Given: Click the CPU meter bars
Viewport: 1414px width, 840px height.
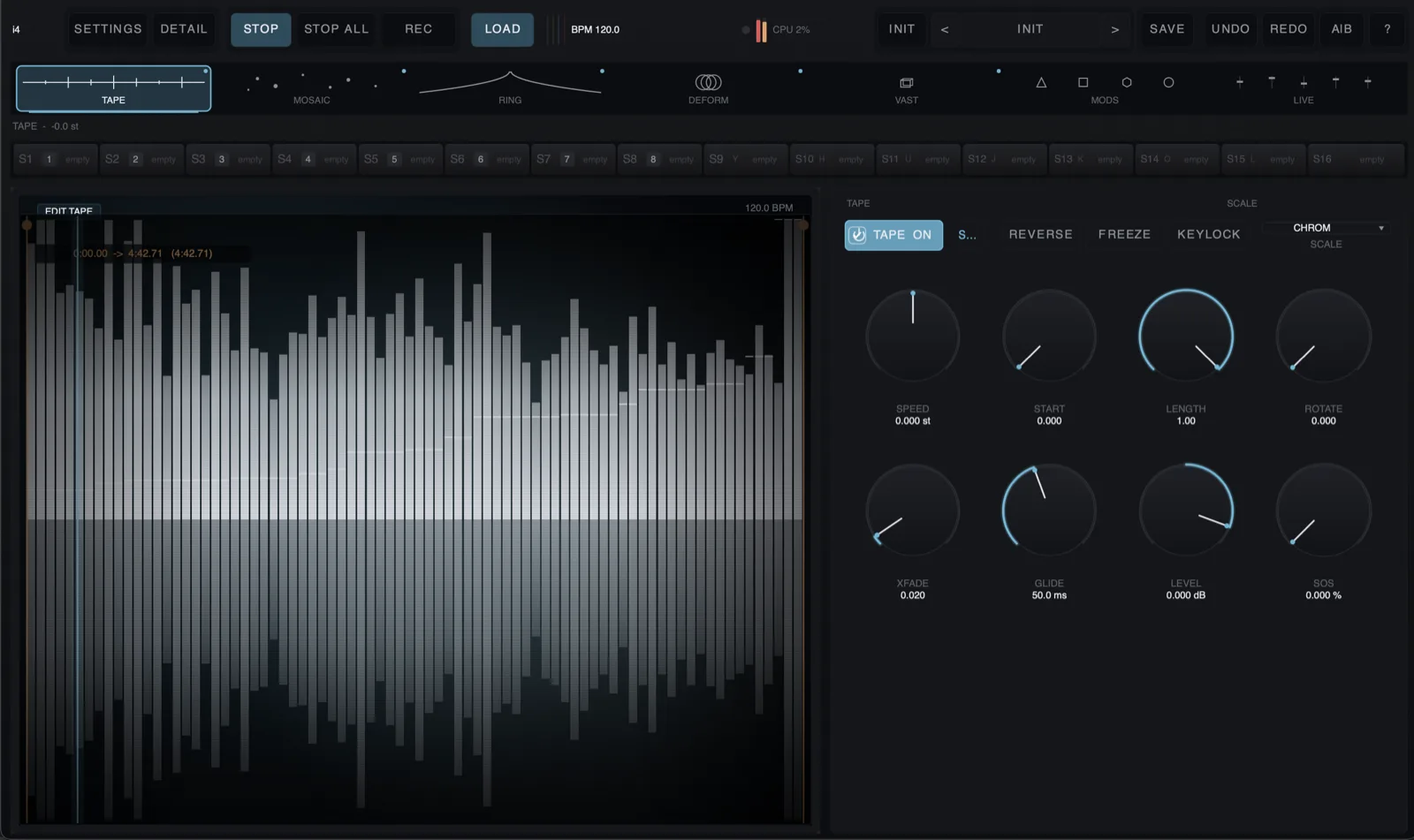Looking at the screenshot, I should tap(761, 31).
